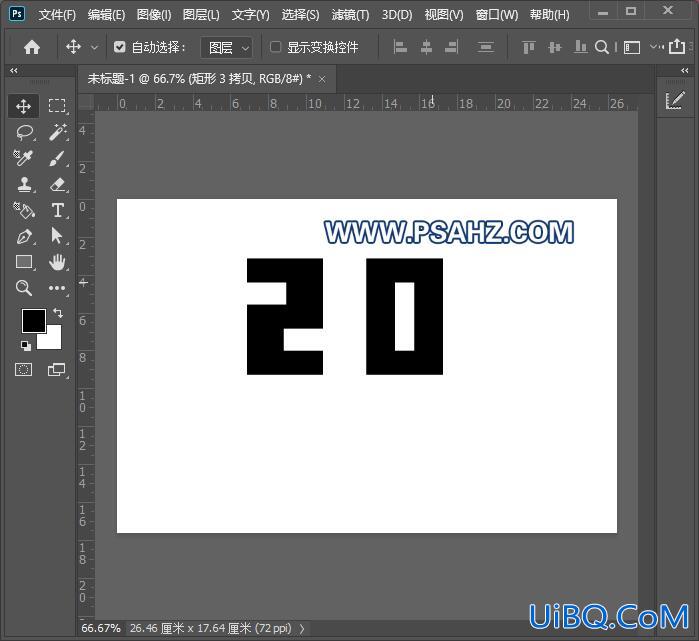Open the 3D(D) menu

[x=397, y=15]
